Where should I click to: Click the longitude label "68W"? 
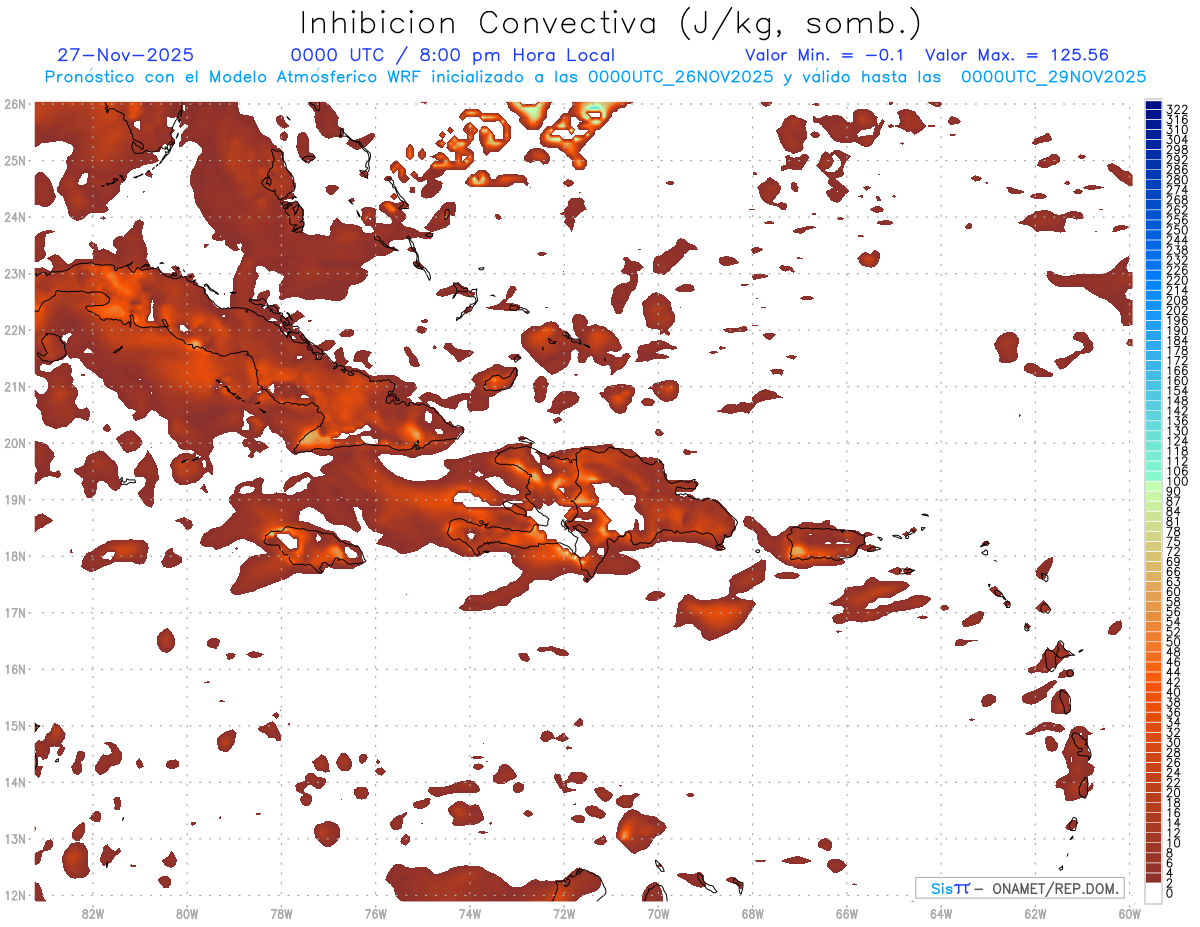753,912
